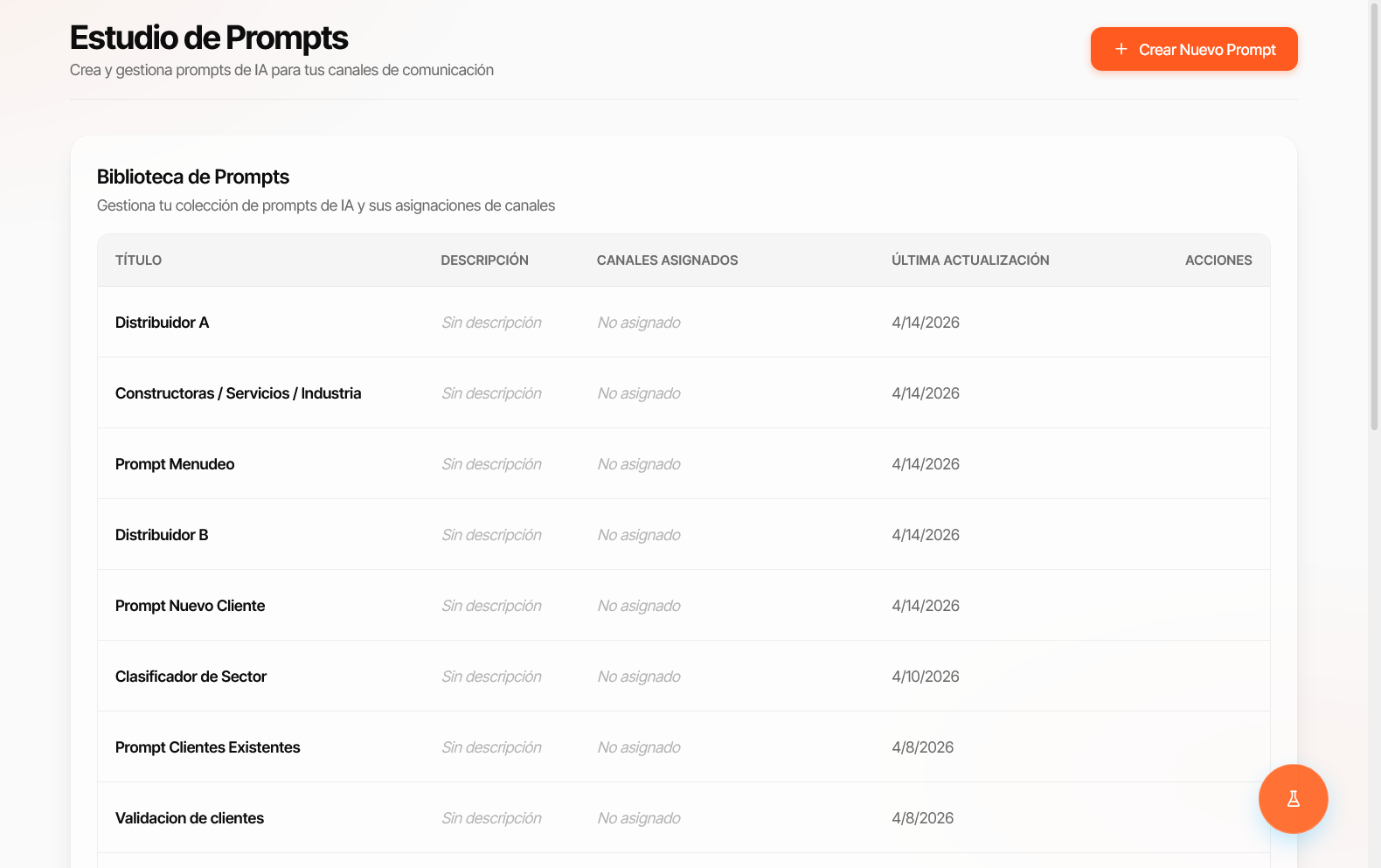Open Prompt Clientes Existentes entry

[684, 746]
